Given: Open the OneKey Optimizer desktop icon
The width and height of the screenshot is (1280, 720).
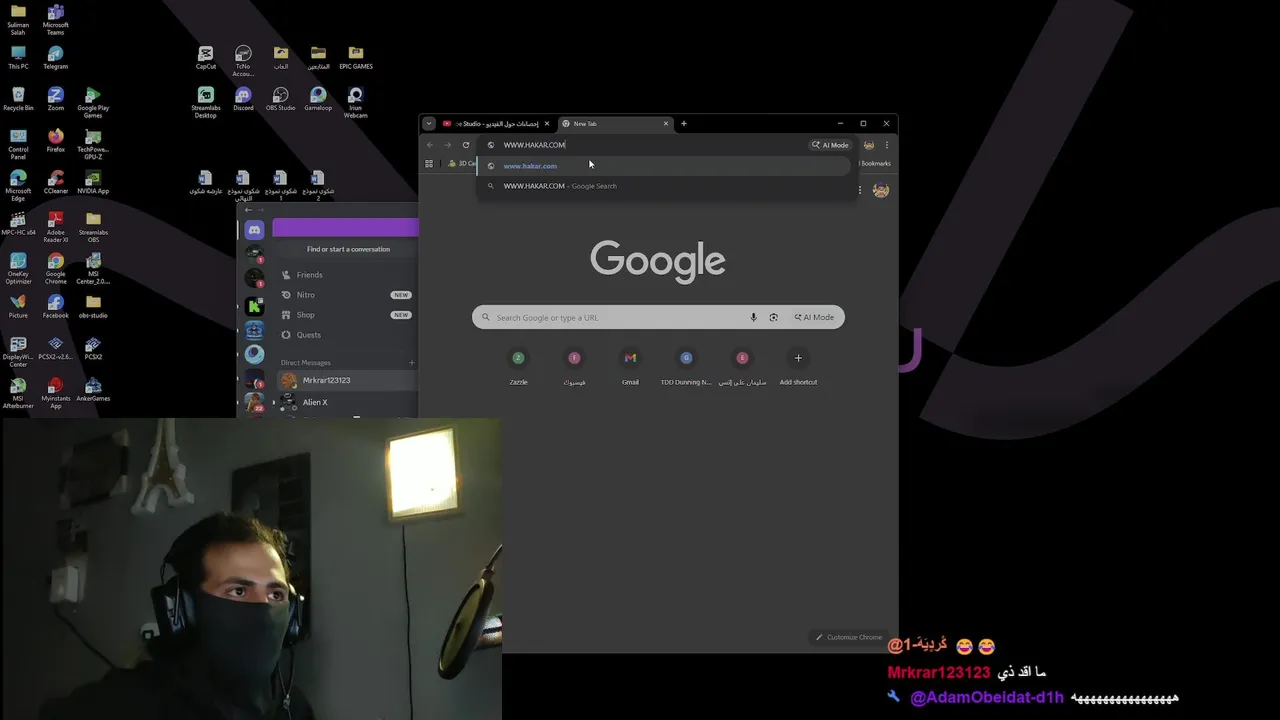Looking at the screenshot, I should coord(18,269).
